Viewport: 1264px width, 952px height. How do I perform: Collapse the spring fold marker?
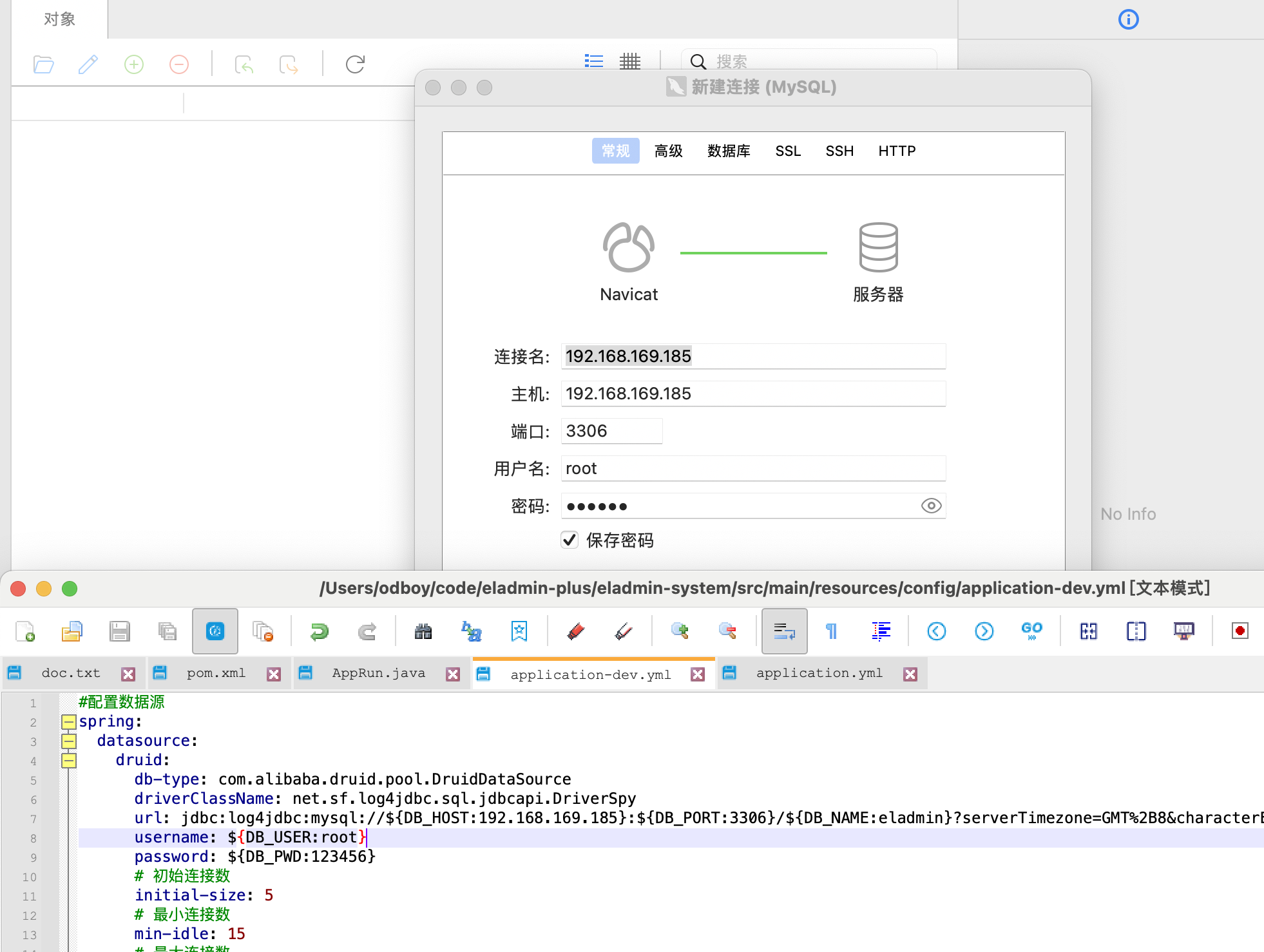click(69, 721)
